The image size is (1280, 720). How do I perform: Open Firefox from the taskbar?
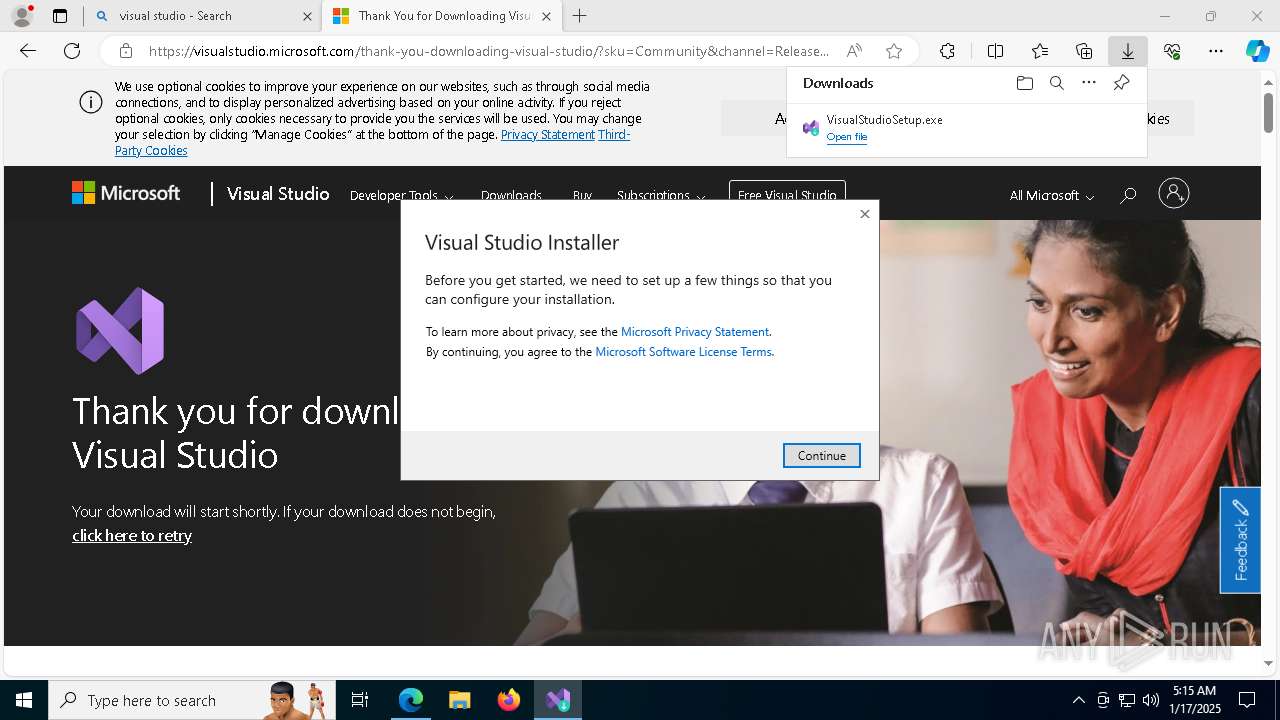coord(508,700)
